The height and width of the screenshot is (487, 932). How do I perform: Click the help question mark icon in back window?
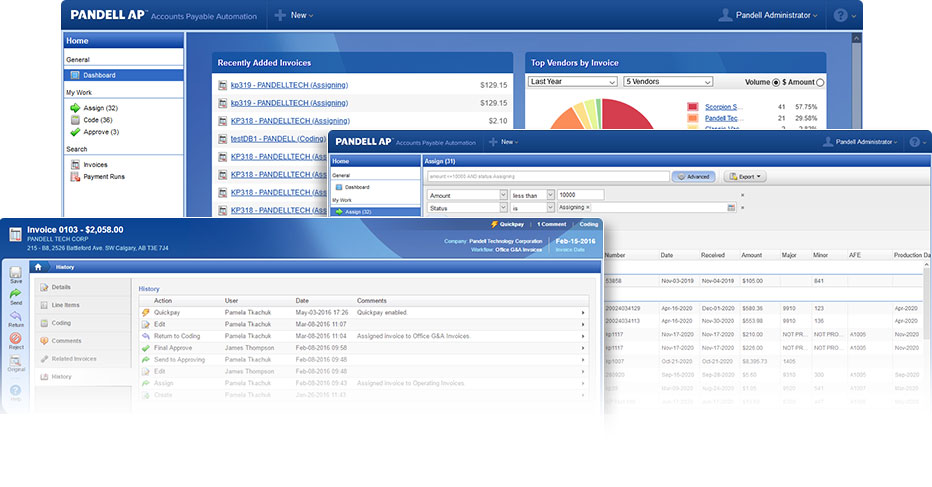[840, 15]
